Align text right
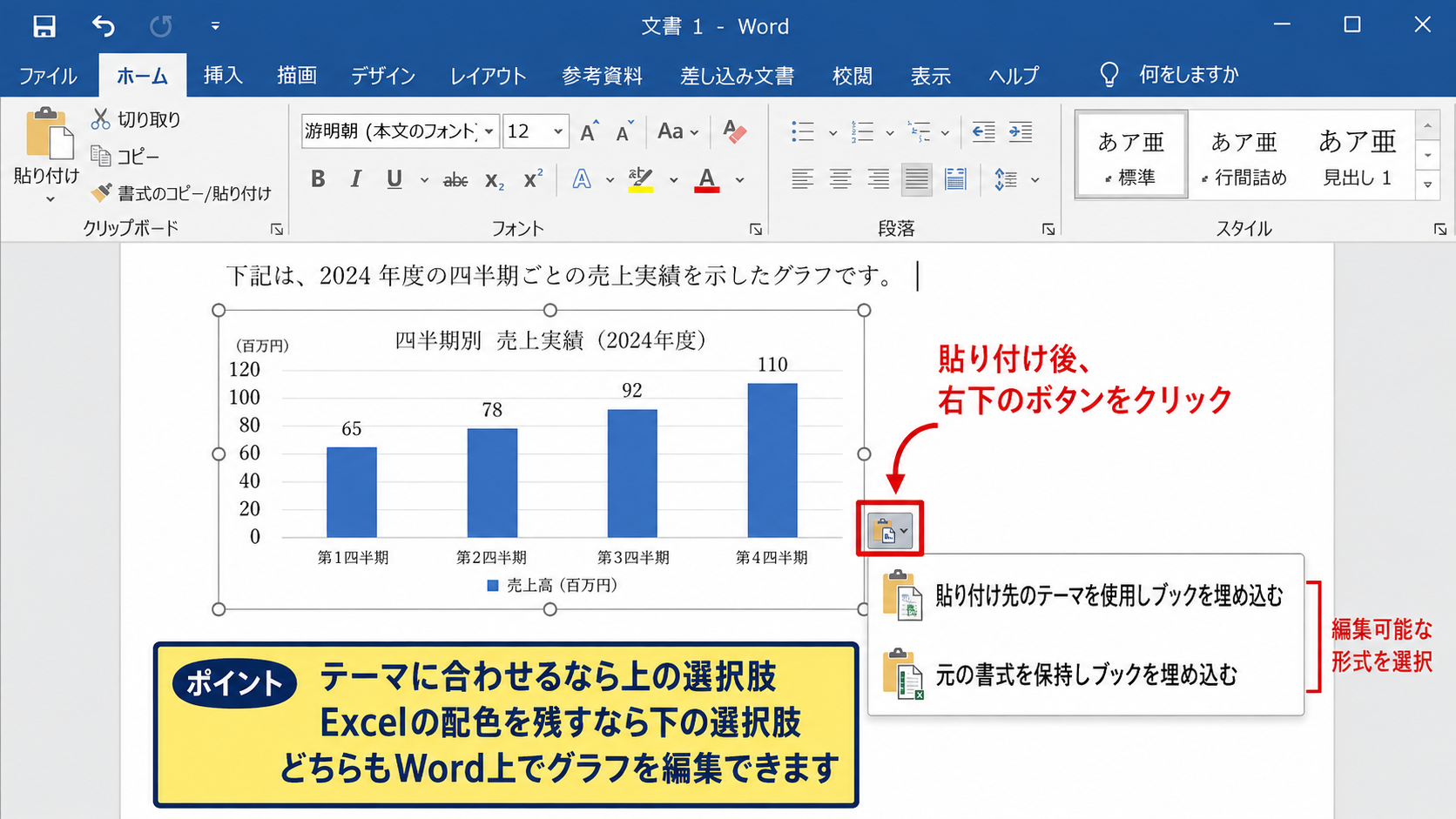1456x819 pixels. click(x=879, y=179)
